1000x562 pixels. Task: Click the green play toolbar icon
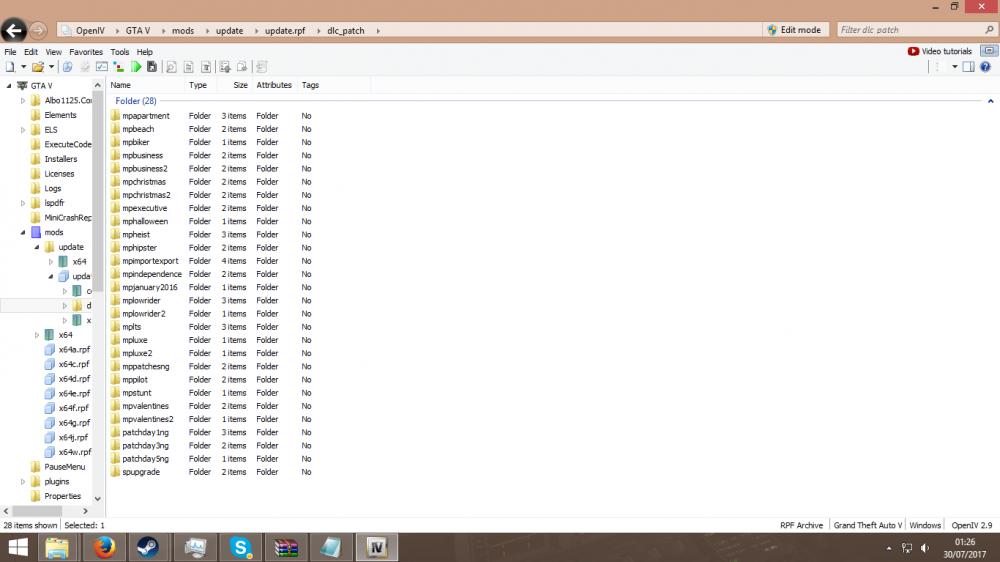[136, 67]
